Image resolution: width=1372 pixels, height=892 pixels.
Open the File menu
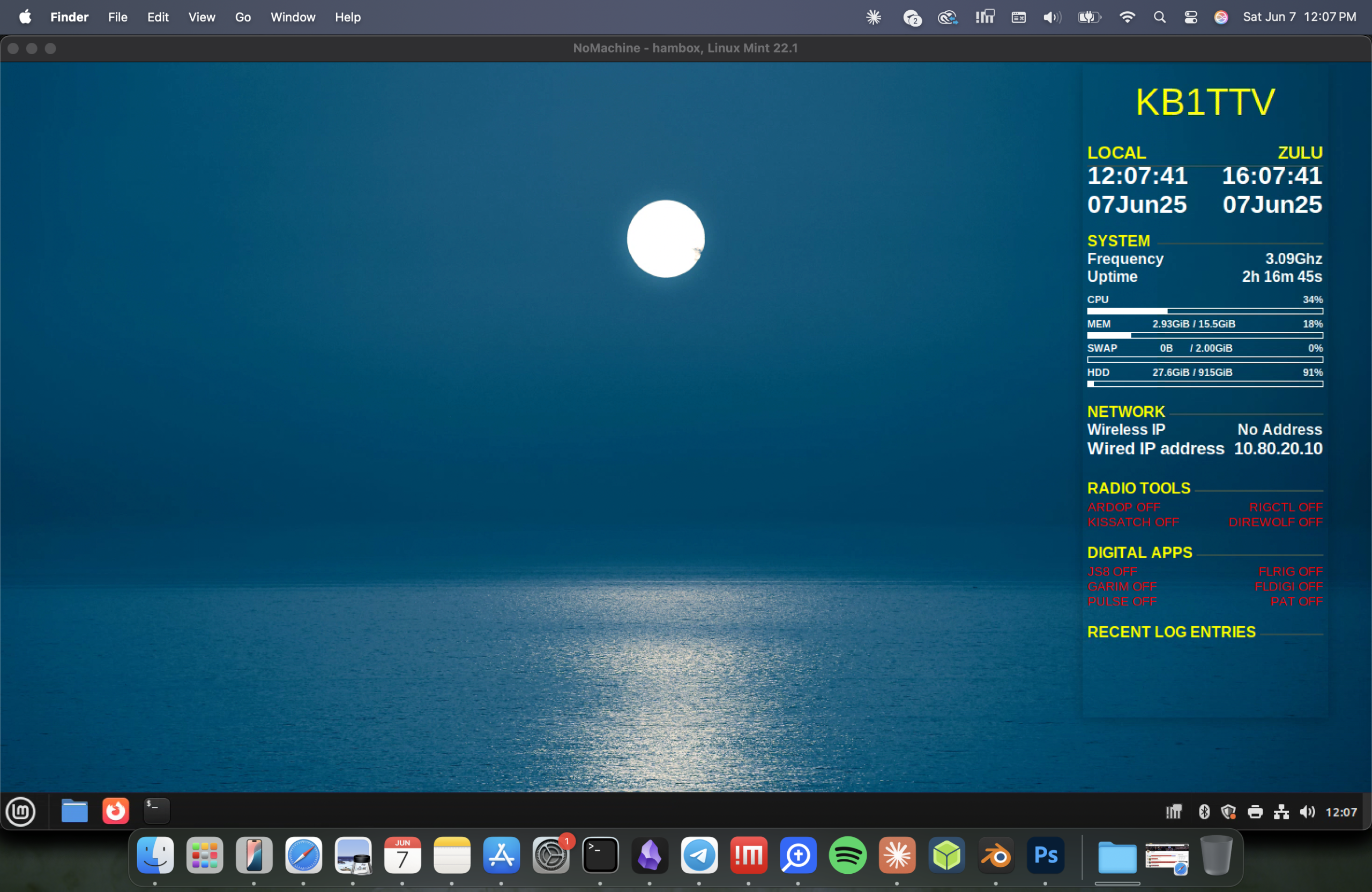pos(117,17)
